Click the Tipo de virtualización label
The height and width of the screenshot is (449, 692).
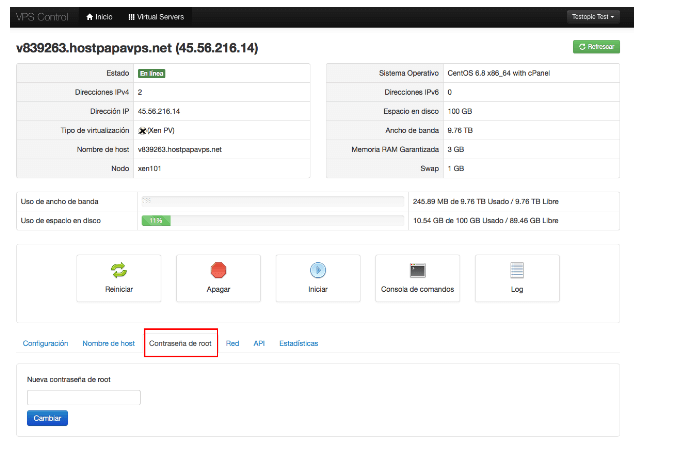tap(95, 130)
